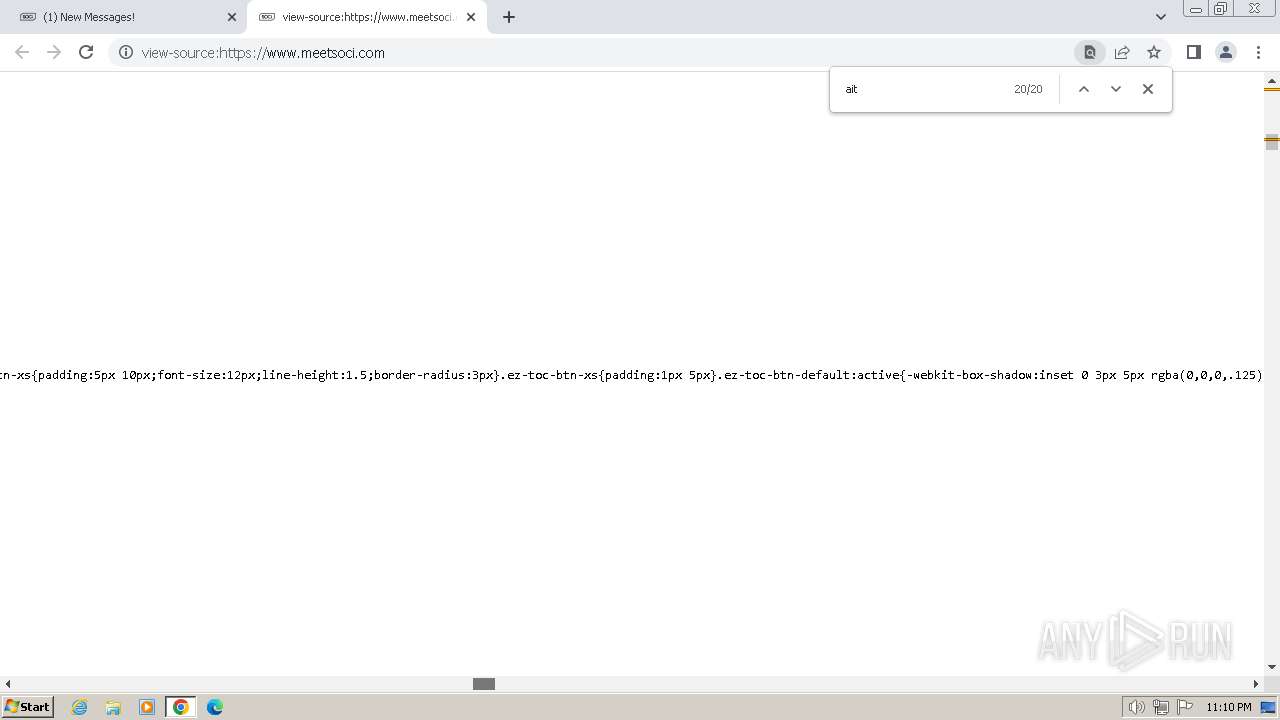The image size is (1280, 720).
Task: Open Chrome three-dot menu
Action: [1258, 52]
